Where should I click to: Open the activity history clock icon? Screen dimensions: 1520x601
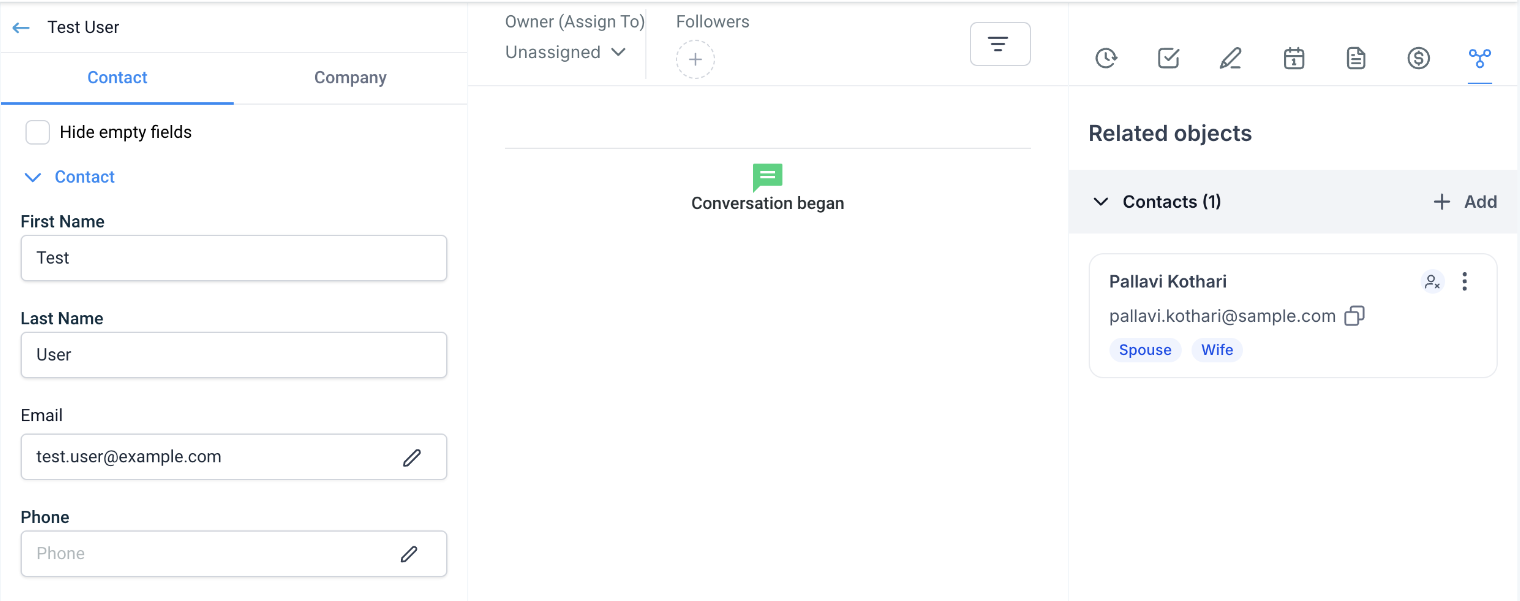click(1106, 59)
